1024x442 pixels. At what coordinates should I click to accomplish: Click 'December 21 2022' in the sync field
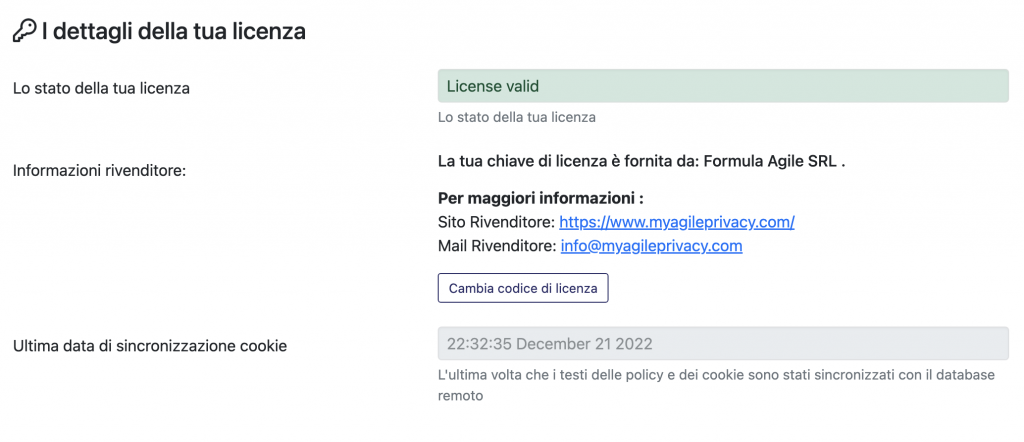(x=586, y=344)
